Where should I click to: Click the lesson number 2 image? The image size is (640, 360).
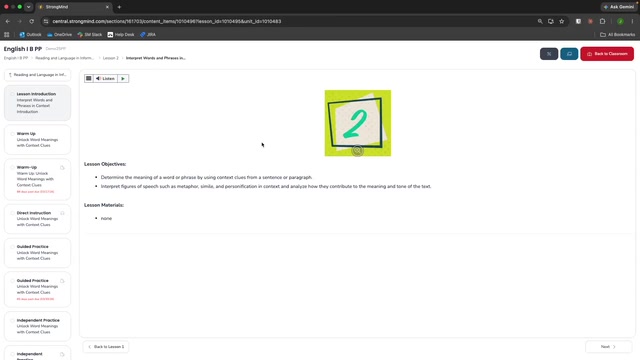[358, 123]
